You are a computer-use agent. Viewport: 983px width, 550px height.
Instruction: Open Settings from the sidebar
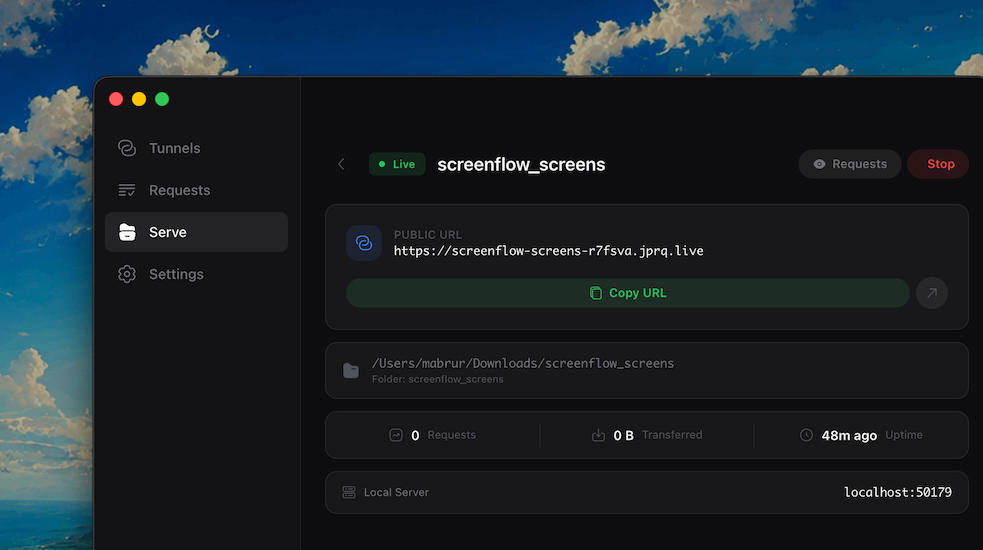click(x=196, y=274)
